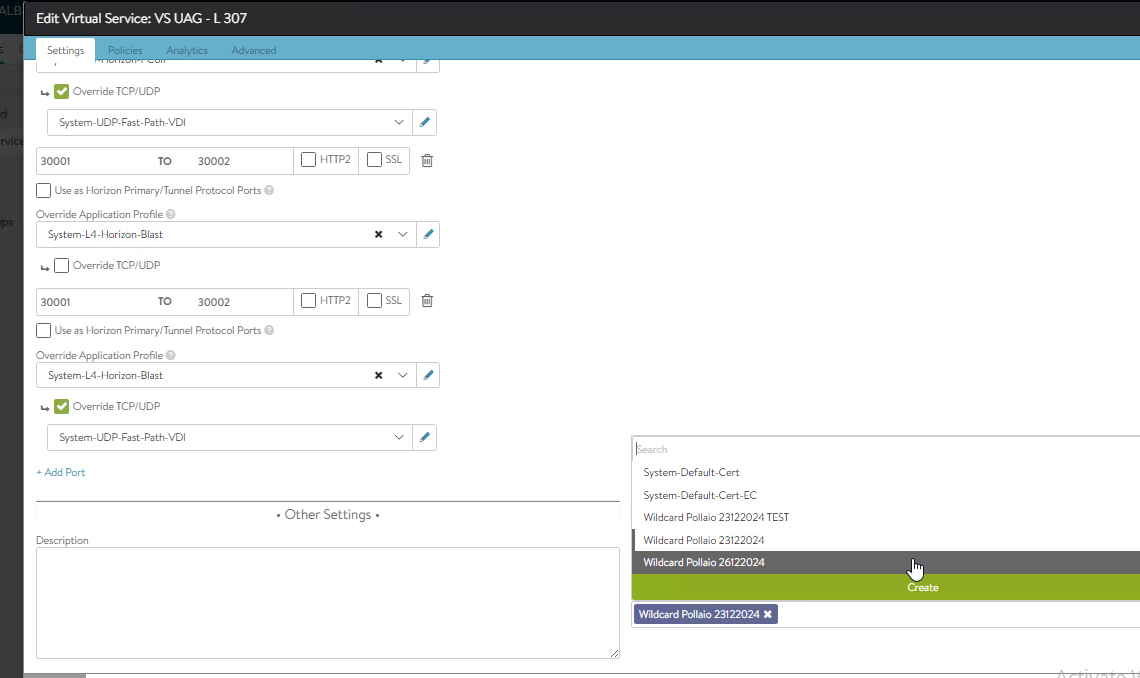Enable SSL on the second port row
Viewport: 1140px width, 678px height.
375,301
